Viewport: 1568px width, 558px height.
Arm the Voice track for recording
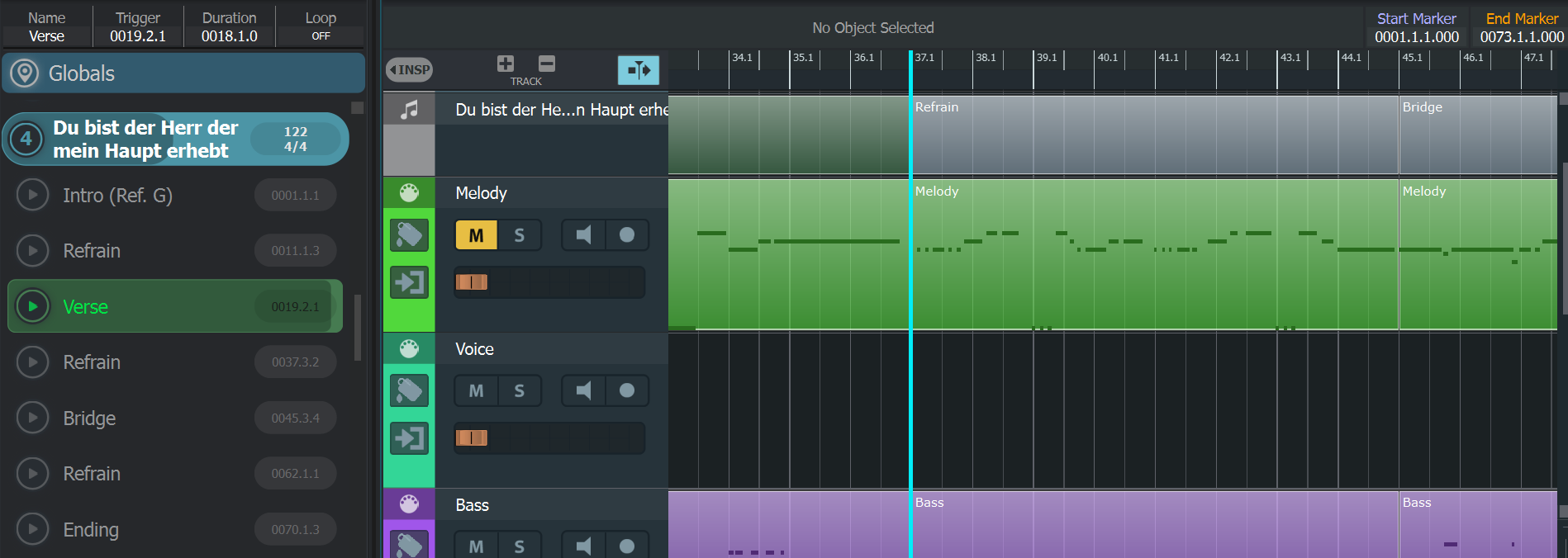(x=627, y=390)
